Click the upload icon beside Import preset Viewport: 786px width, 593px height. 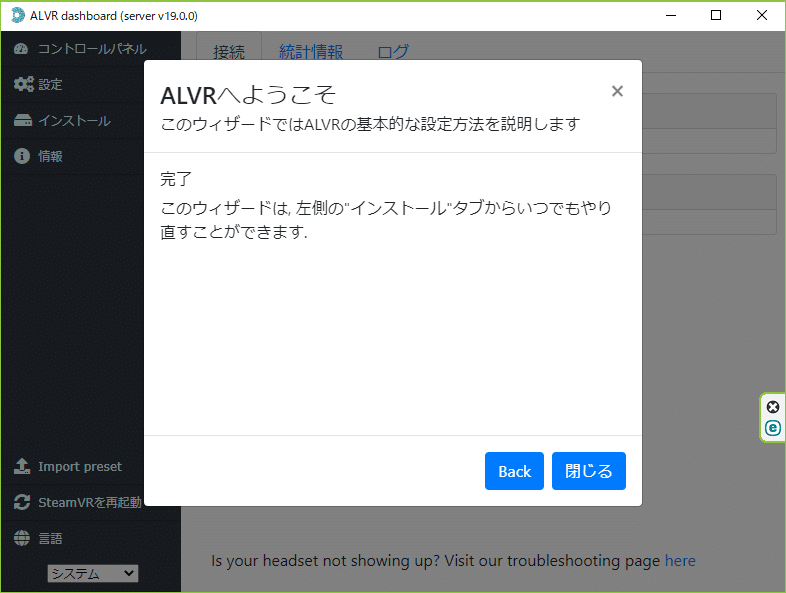(22, 466)
